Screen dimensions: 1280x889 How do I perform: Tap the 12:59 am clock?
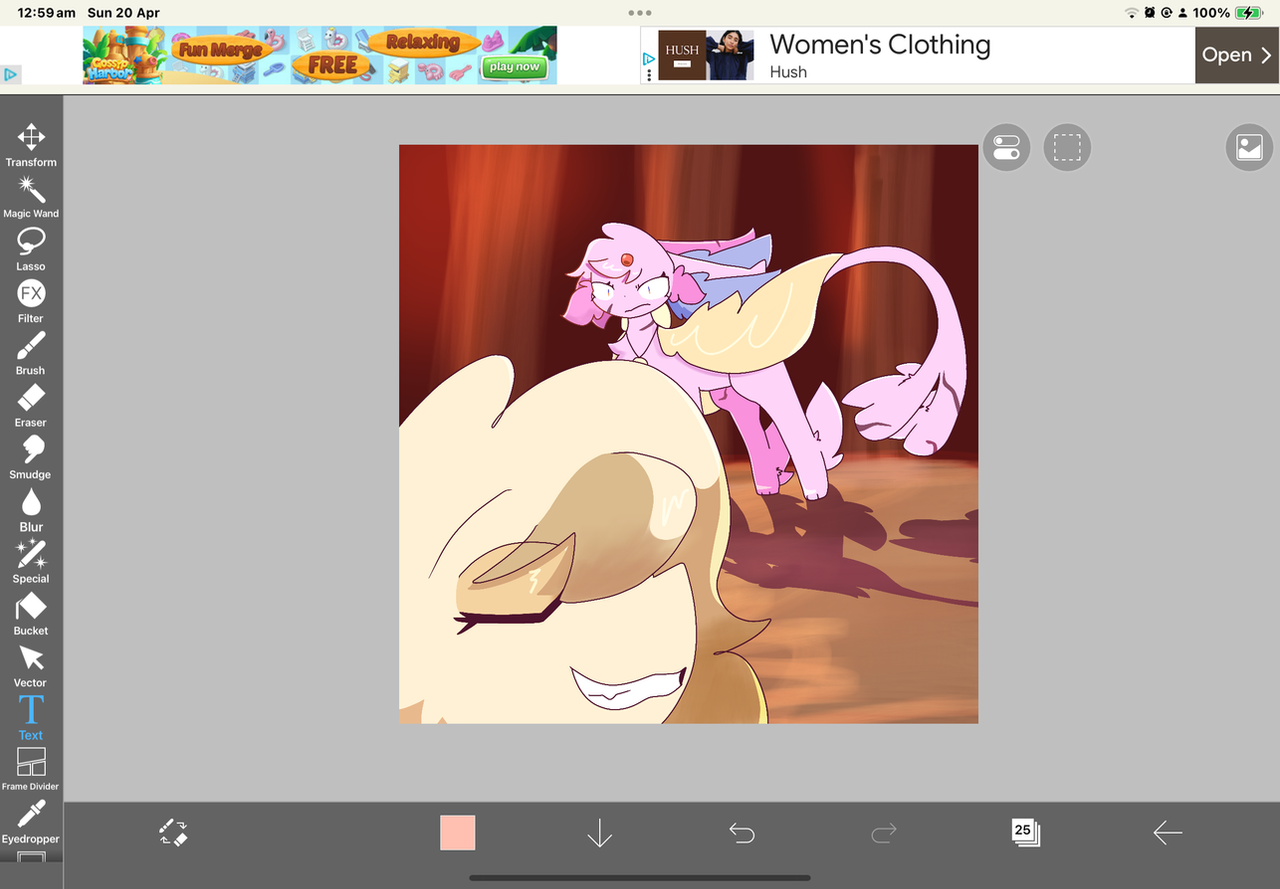(46, 13)
